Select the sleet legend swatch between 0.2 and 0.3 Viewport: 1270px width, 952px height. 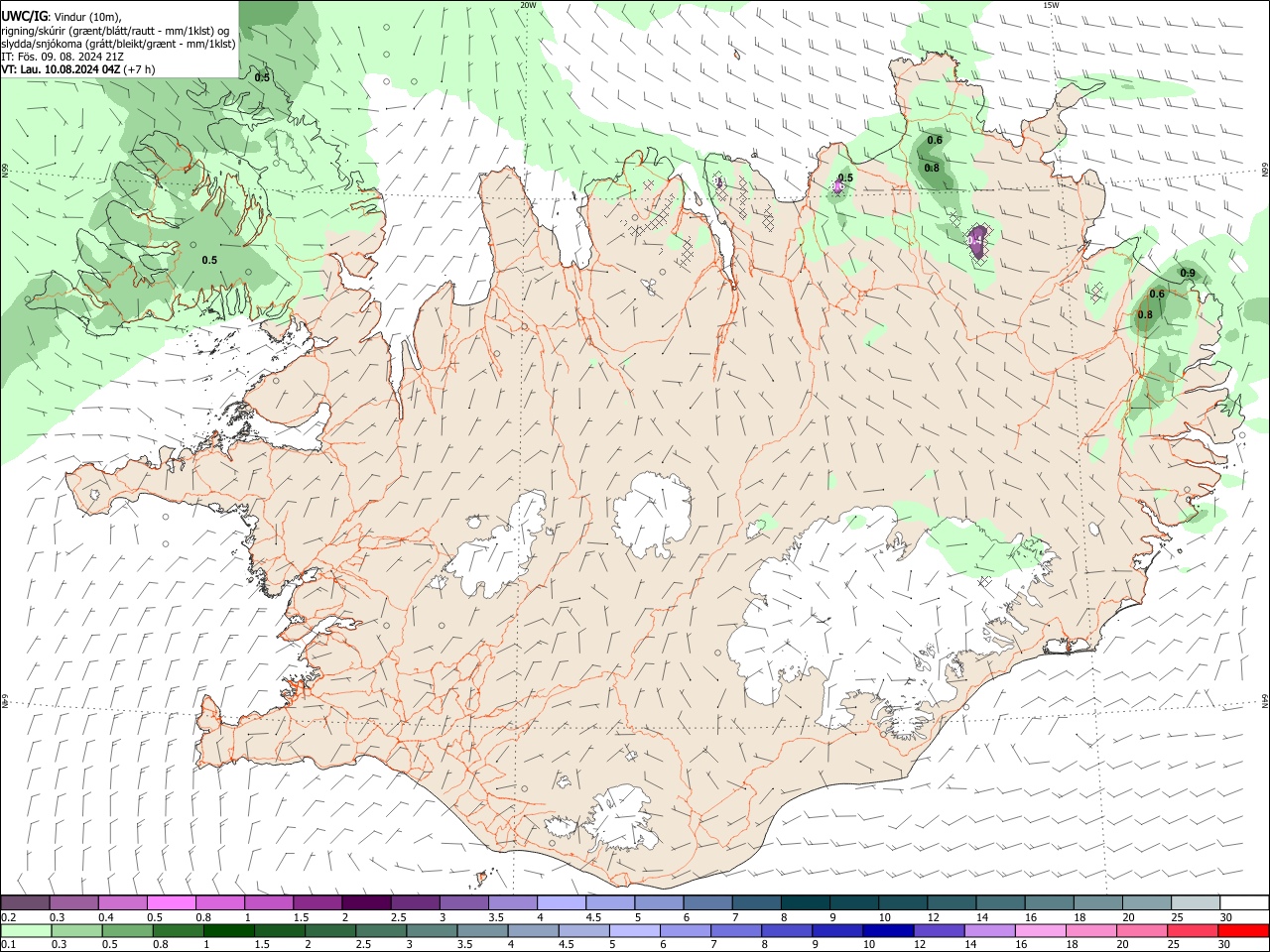point(25,903)
